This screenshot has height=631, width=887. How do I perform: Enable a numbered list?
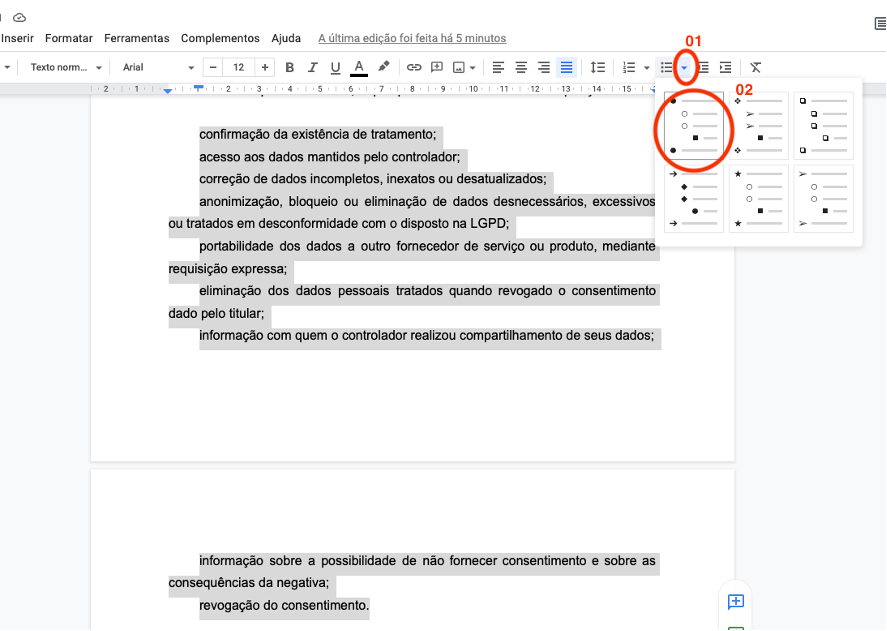pyautogui.click(x=628, y=67)
